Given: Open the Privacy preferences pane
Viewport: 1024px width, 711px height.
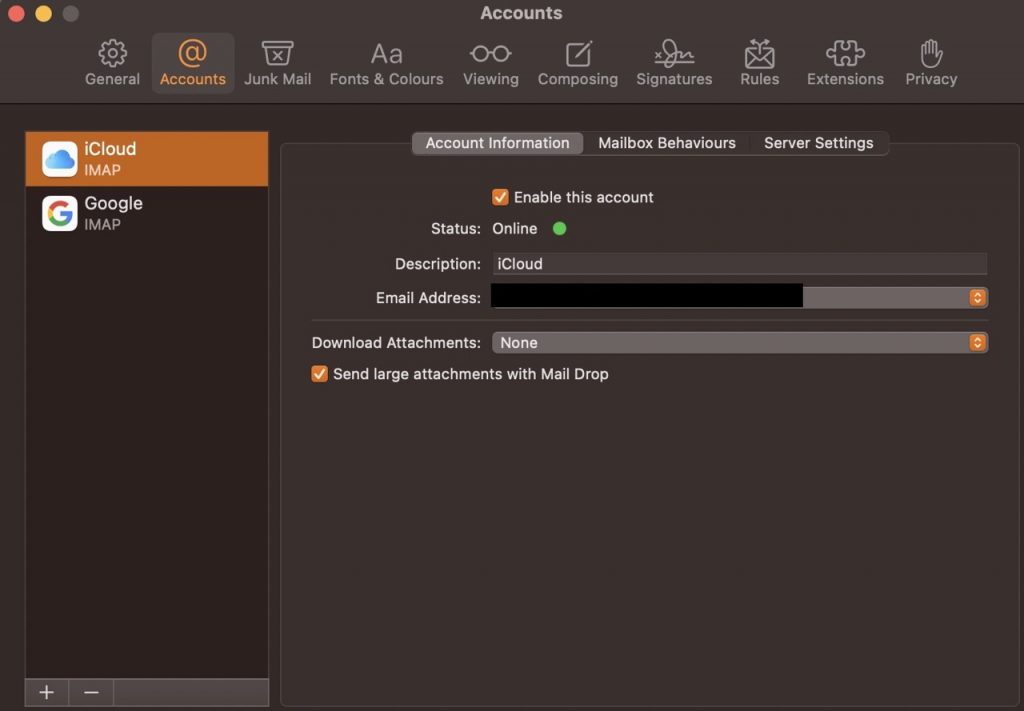Looking at the screenshot, I should tap(931, 63).
